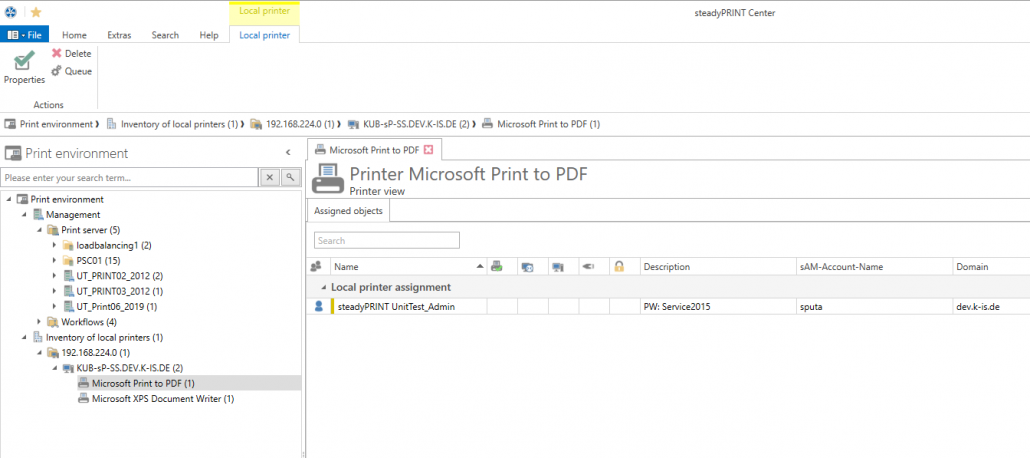Click the user icon of steadyPRINT UnitTest_Admin
The image size is (1030, 458).
click(319, 306)
